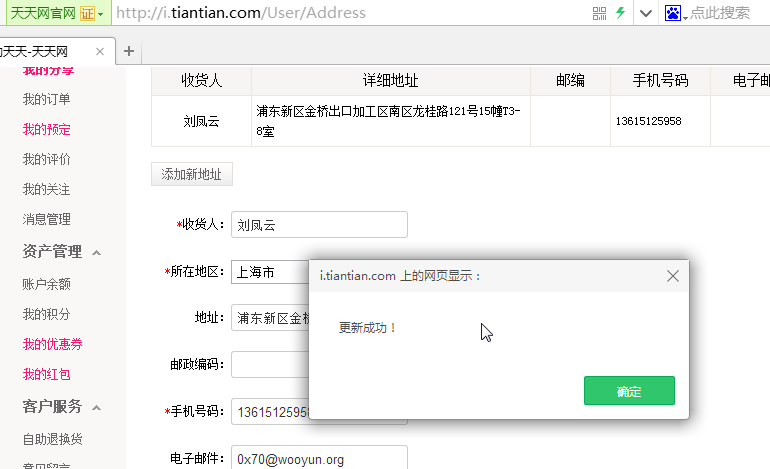Go to 我的优惠券 in sidebar

(x=53, y=344)
